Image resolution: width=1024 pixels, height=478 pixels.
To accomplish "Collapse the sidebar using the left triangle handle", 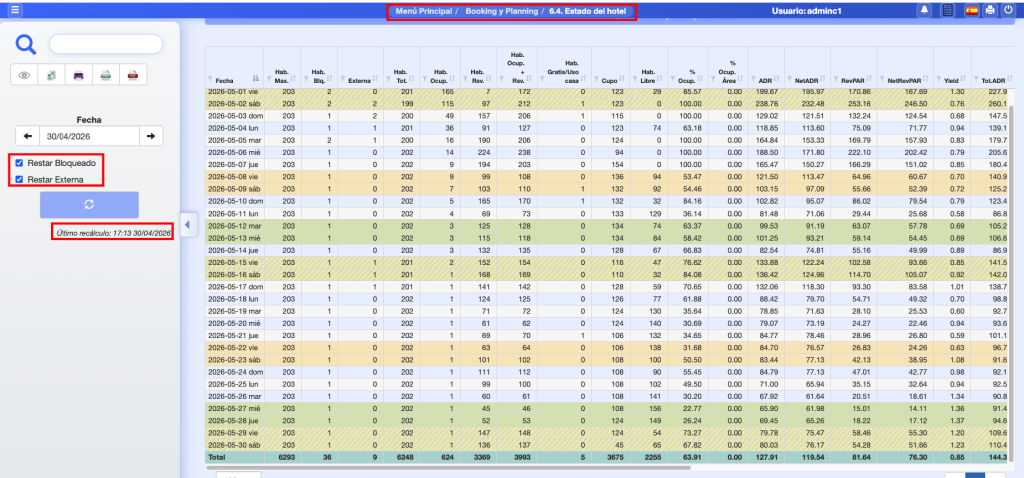I will pyautogui.click(x=188, y=225).
